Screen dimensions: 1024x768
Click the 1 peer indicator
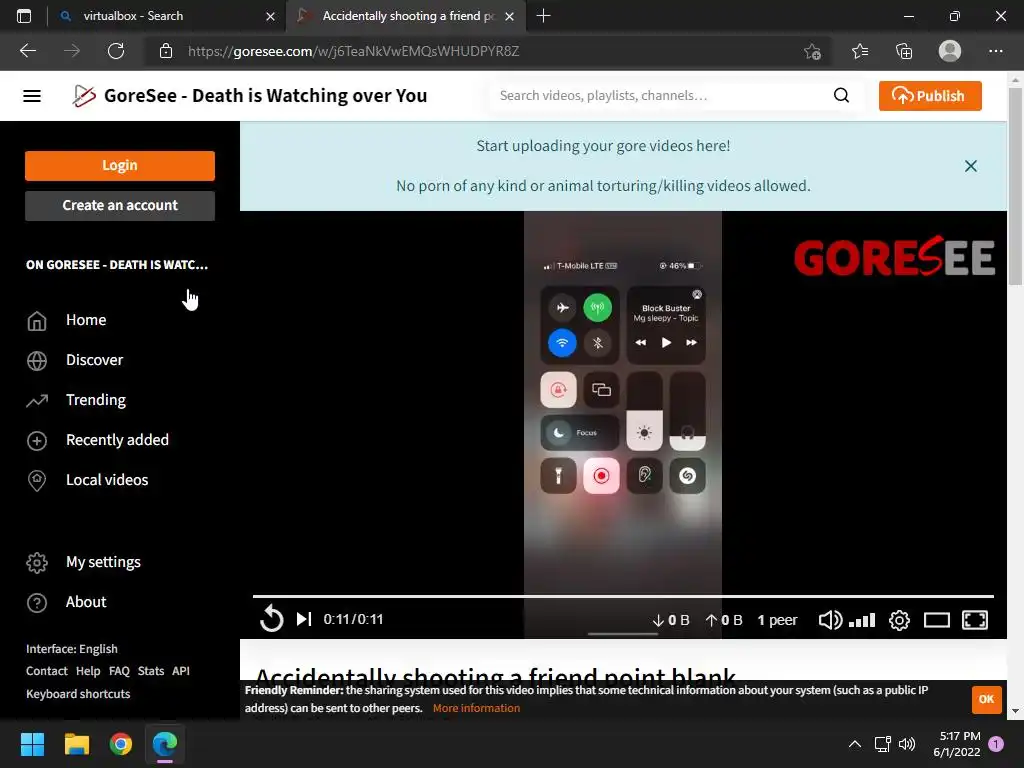click(777, 620)
